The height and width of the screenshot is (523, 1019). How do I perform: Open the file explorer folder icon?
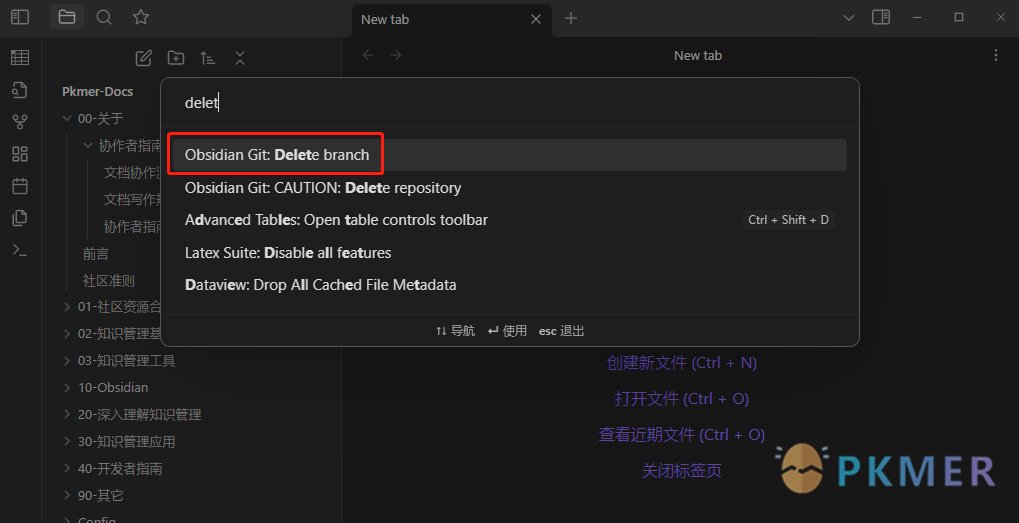[67, 18]
